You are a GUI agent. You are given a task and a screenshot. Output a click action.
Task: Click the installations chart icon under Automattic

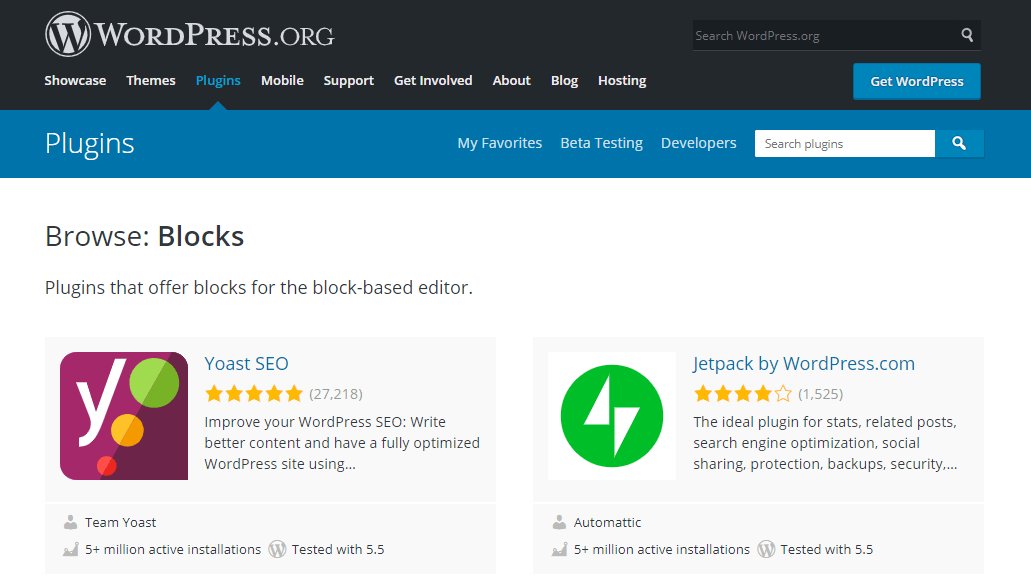[559, 549]
